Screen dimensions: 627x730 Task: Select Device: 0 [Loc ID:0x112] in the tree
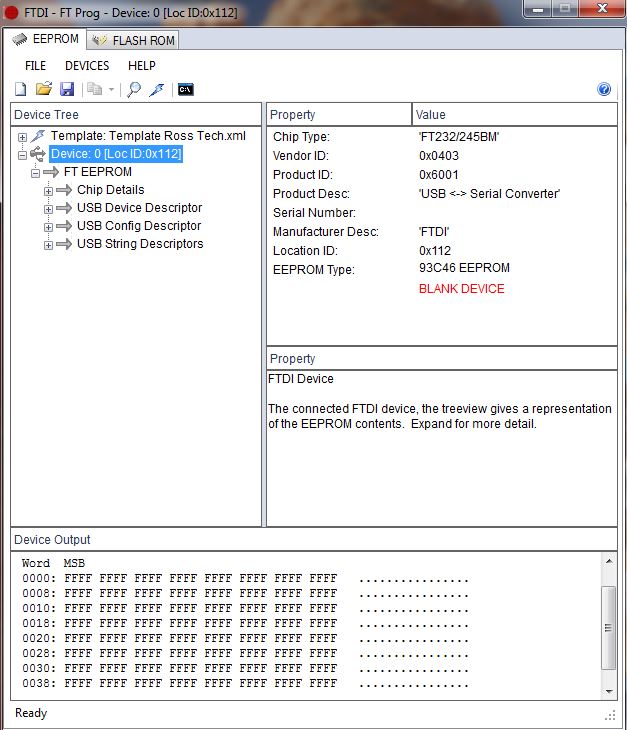[x=116, y=154]
